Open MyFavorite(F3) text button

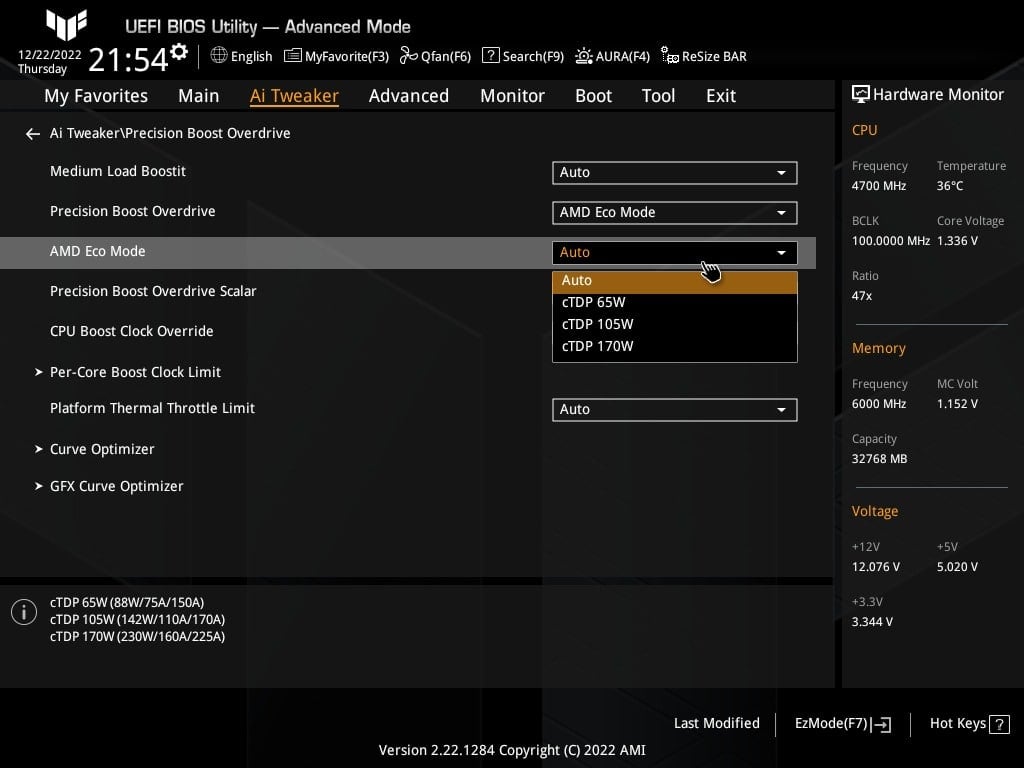click(x=347, y=57)
